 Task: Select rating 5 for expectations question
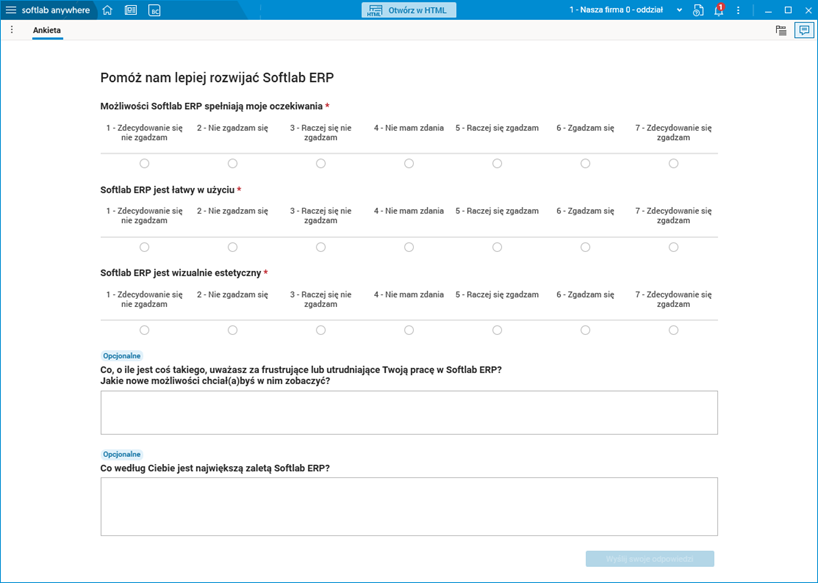(497, 164)
